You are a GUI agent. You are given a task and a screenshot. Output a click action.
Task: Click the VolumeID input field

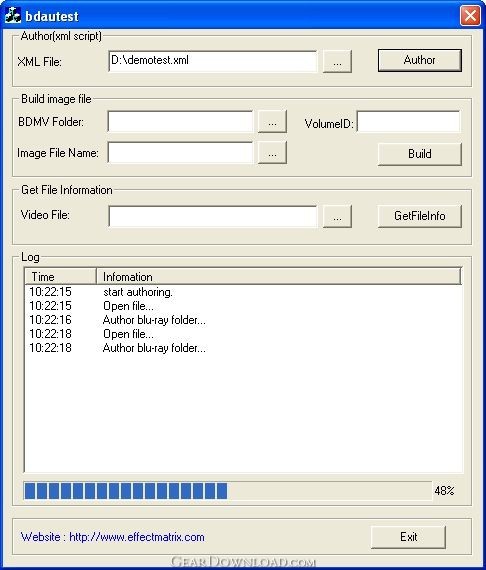click(x=409, y=121)
